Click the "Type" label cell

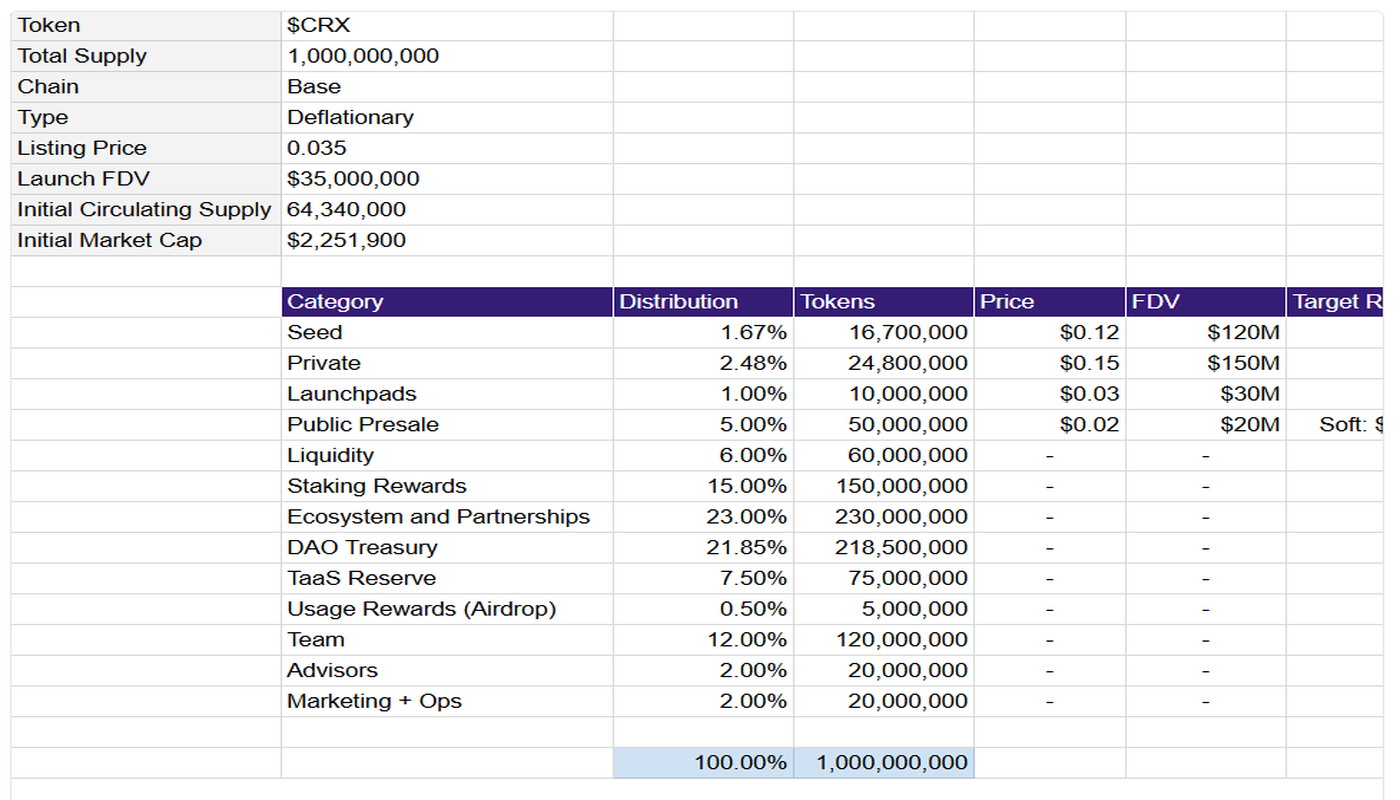[146, 118]
